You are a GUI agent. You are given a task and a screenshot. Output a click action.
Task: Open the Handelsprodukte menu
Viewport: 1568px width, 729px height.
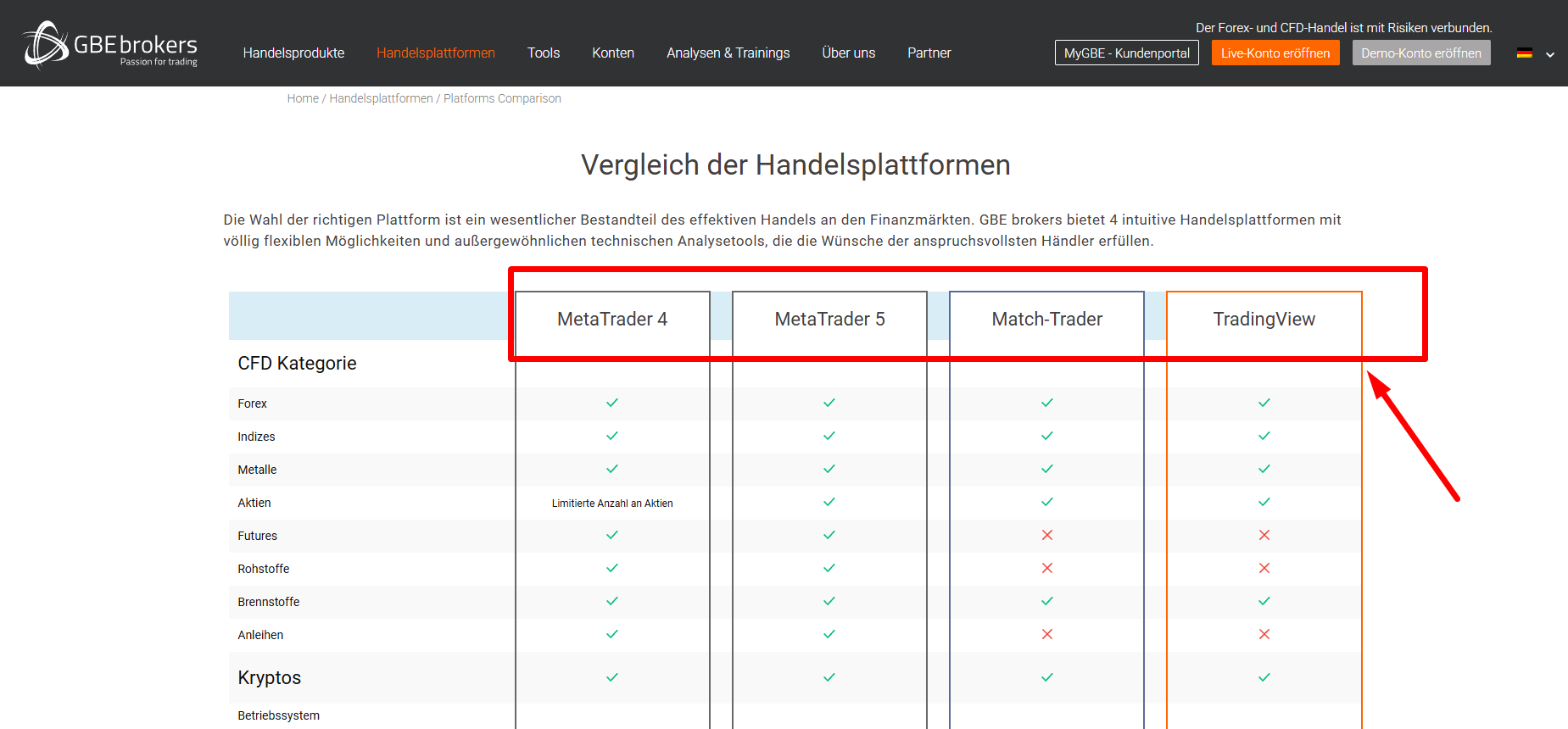tap(293, 53)
